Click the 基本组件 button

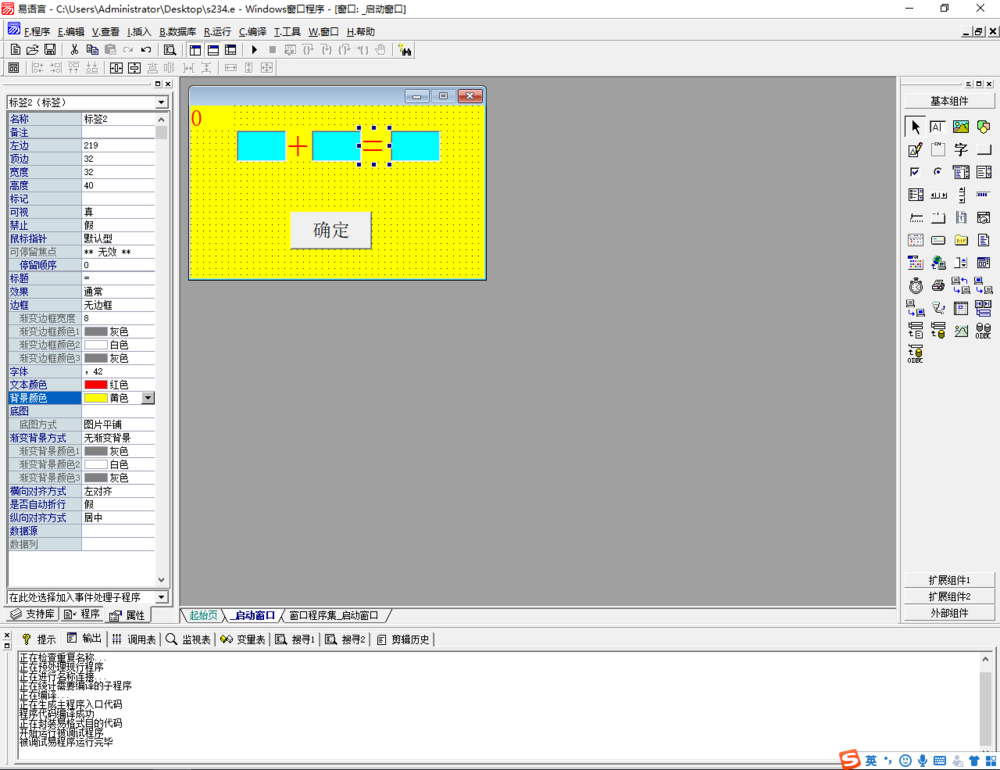click(x=949, y=101)
